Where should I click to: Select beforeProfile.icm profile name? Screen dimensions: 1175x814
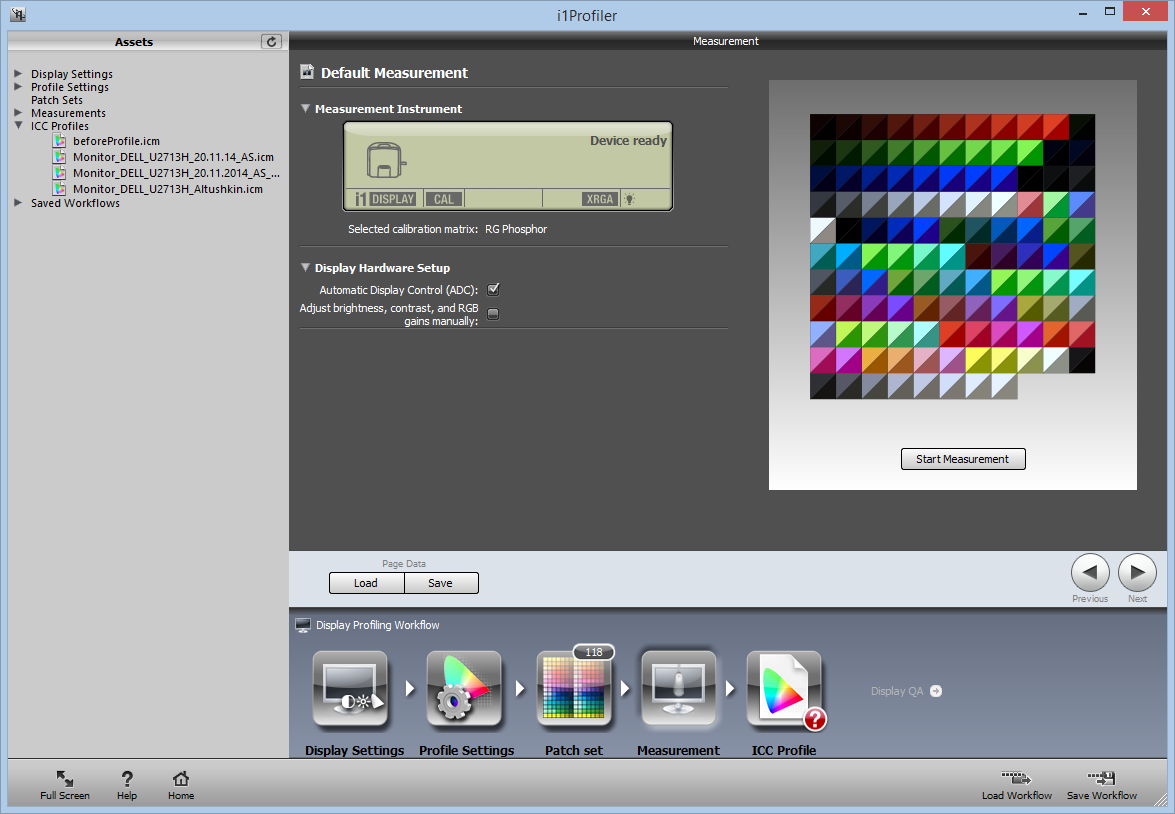pos(116,141)
